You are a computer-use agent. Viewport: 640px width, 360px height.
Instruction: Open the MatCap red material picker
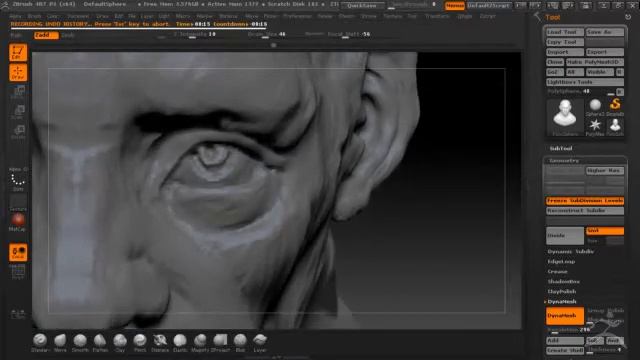[18, 222]
